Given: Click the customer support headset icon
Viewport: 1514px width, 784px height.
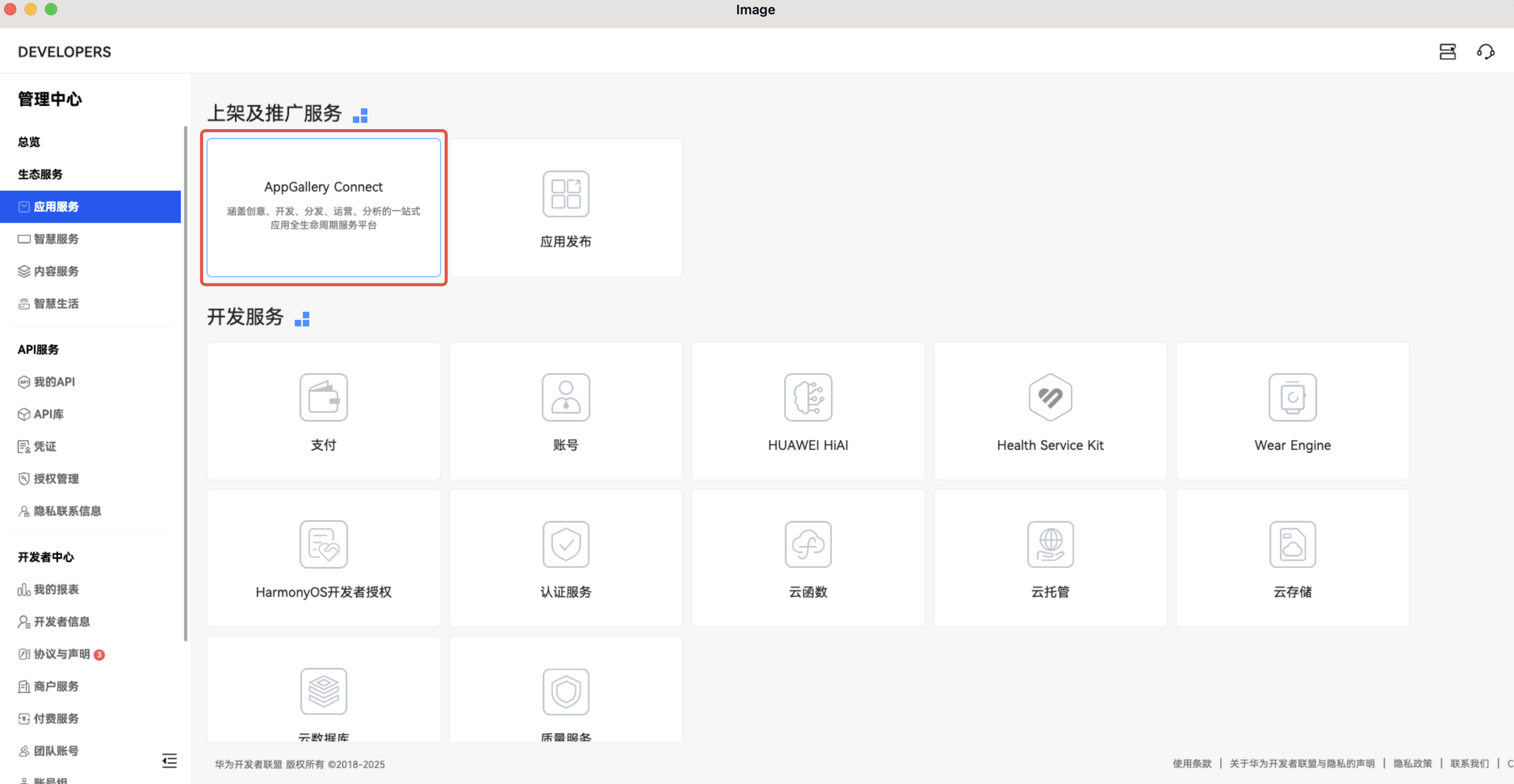Looking at the screenshot, I should point(1485,52).
